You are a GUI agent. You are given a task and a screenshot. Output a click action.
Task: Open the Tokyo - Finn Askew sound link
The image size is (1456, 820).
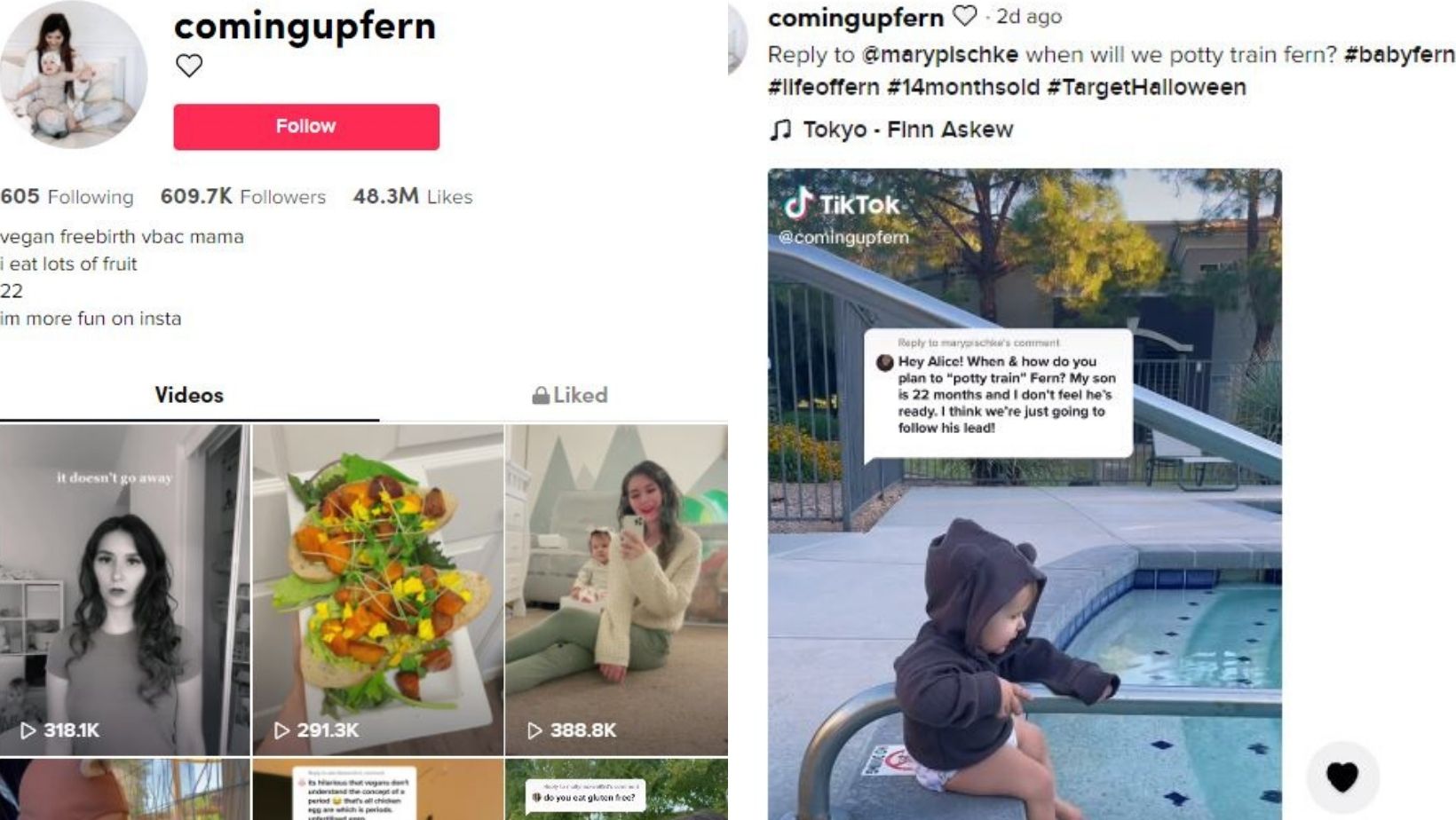point(907,130)
